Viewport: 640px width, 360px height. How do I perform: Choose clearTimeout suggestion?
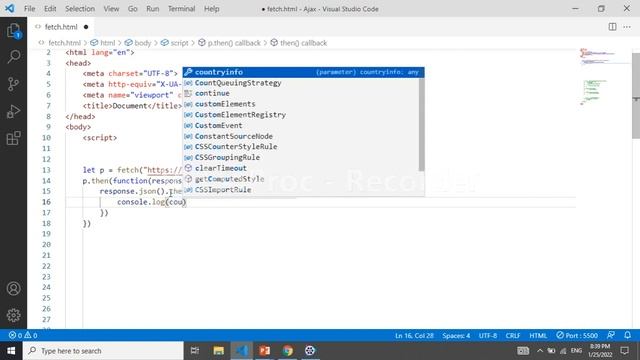point(301,168)
